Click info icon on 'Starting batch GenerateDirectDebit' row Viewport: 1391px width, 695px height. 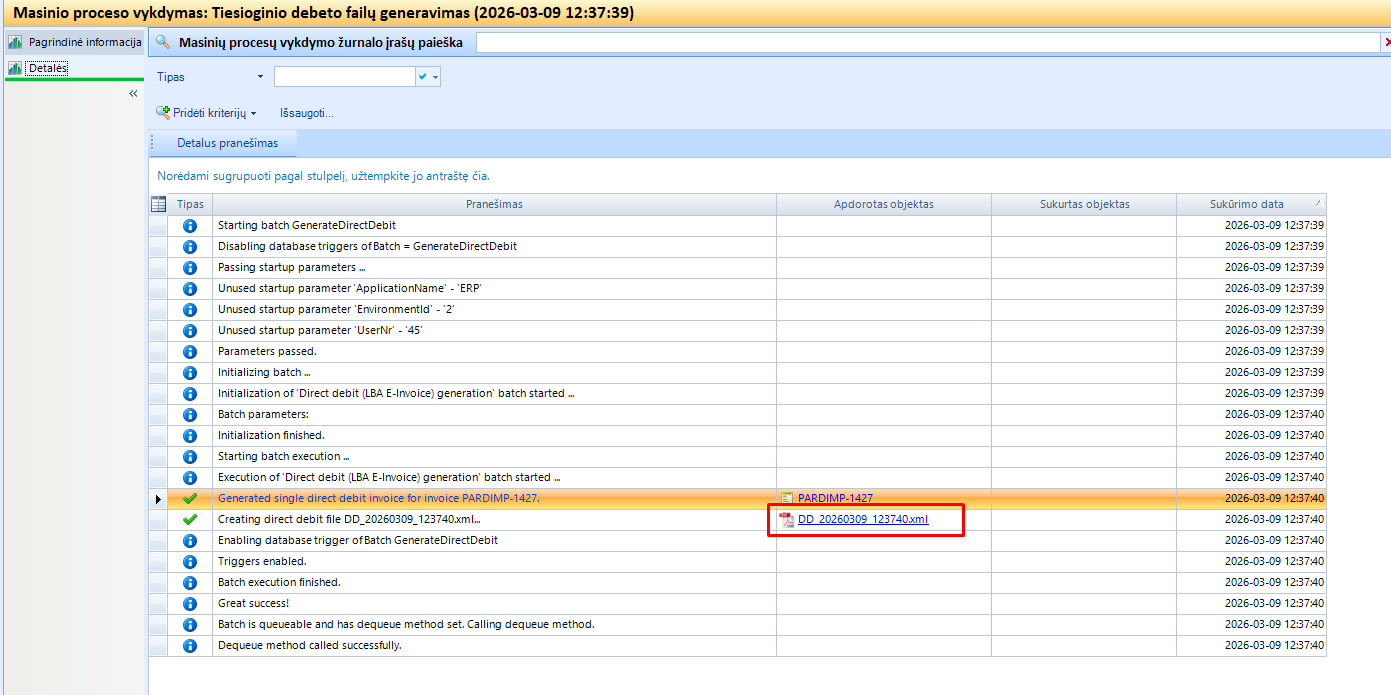tap(190, 225)
